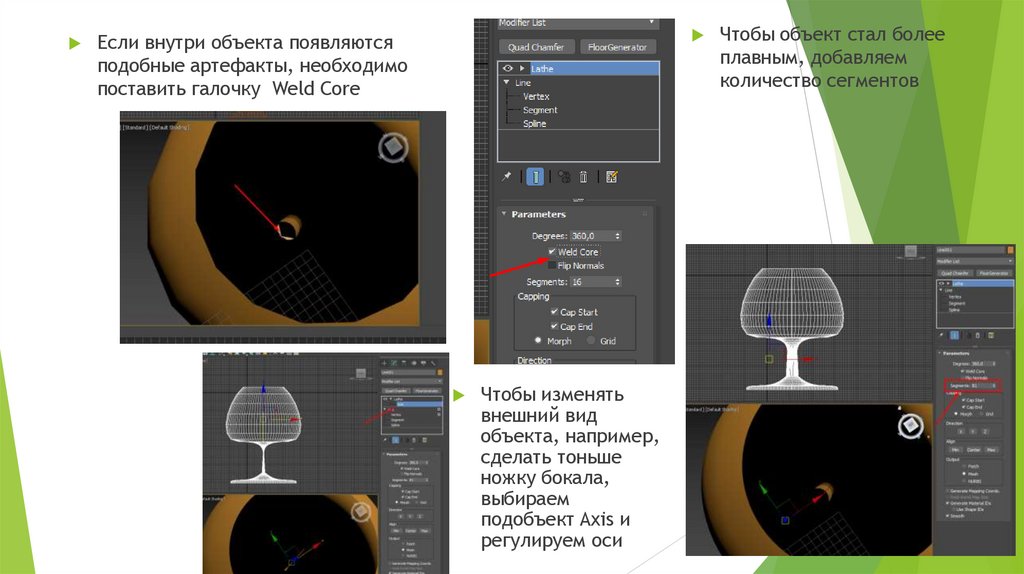Click the Pin Stack icon in large modifier panel
Image resolution: width=1024 pixels, height=574 pixels.
pos(506,176)
